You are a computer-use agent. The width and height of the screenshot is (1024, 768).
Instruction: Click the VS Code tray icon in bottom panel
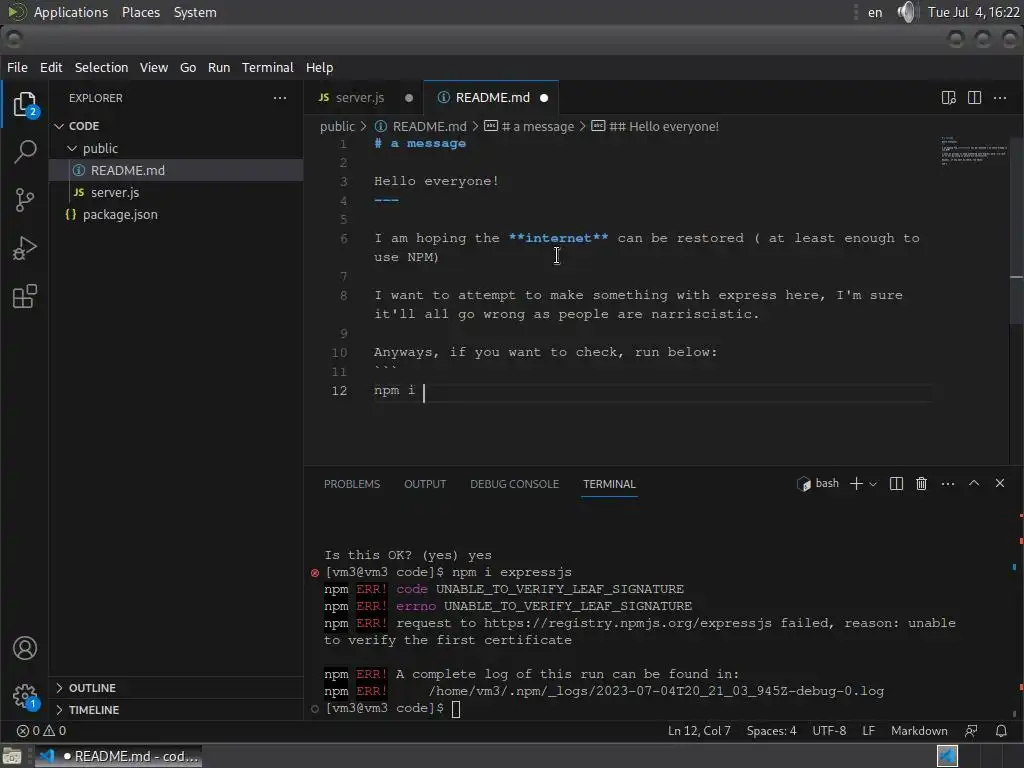tap(947, 756)
